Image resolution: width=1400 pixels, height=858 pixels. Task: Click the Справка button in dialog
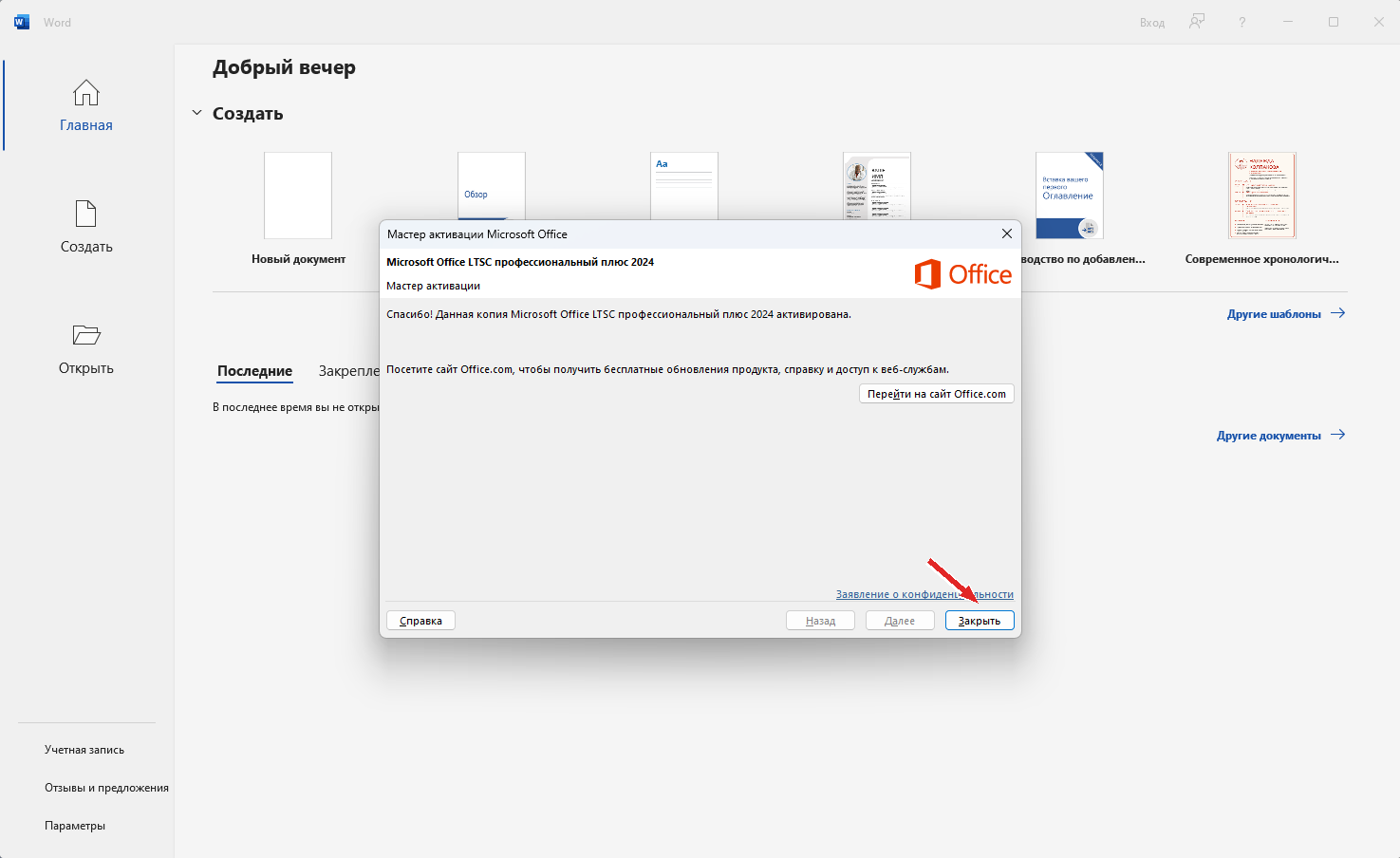point(420,621)
